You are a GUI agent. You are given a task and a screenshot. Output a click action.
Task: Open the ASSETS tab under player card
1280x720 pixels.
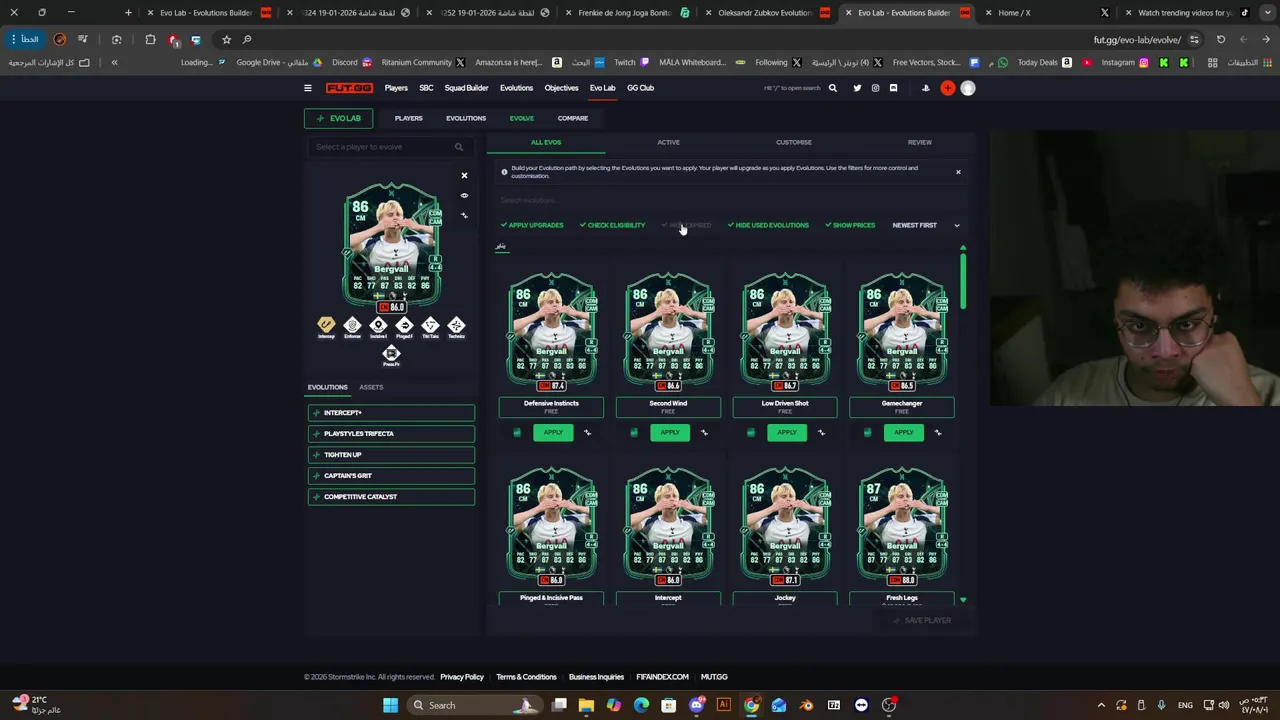[371, 387]
